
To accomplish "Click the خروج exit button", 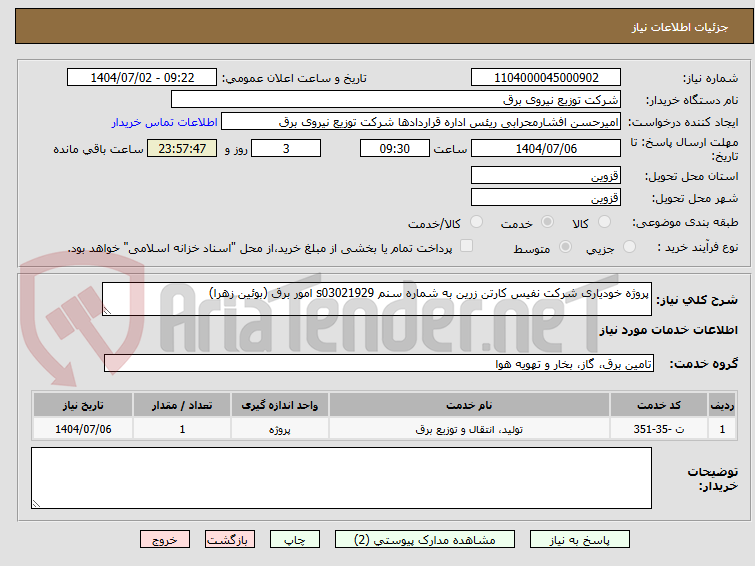I will click(x=165, y=540).
